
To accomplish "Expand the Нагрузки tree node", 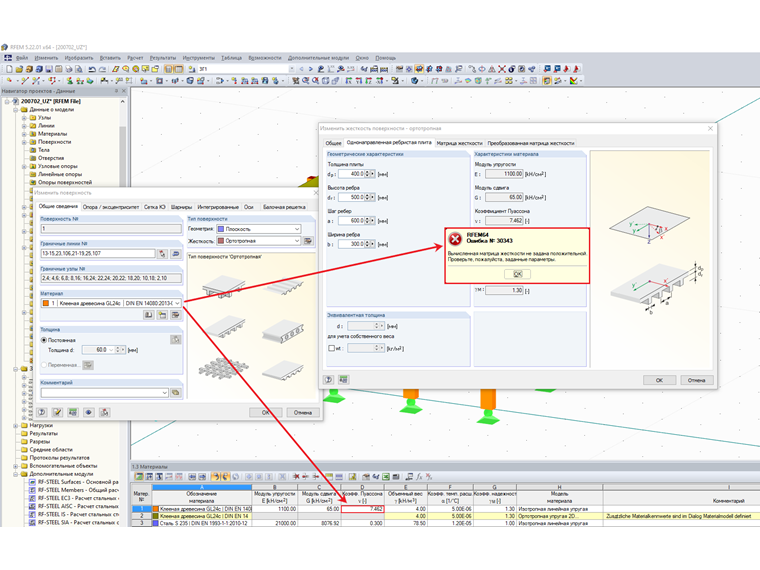I will point(16,425).
